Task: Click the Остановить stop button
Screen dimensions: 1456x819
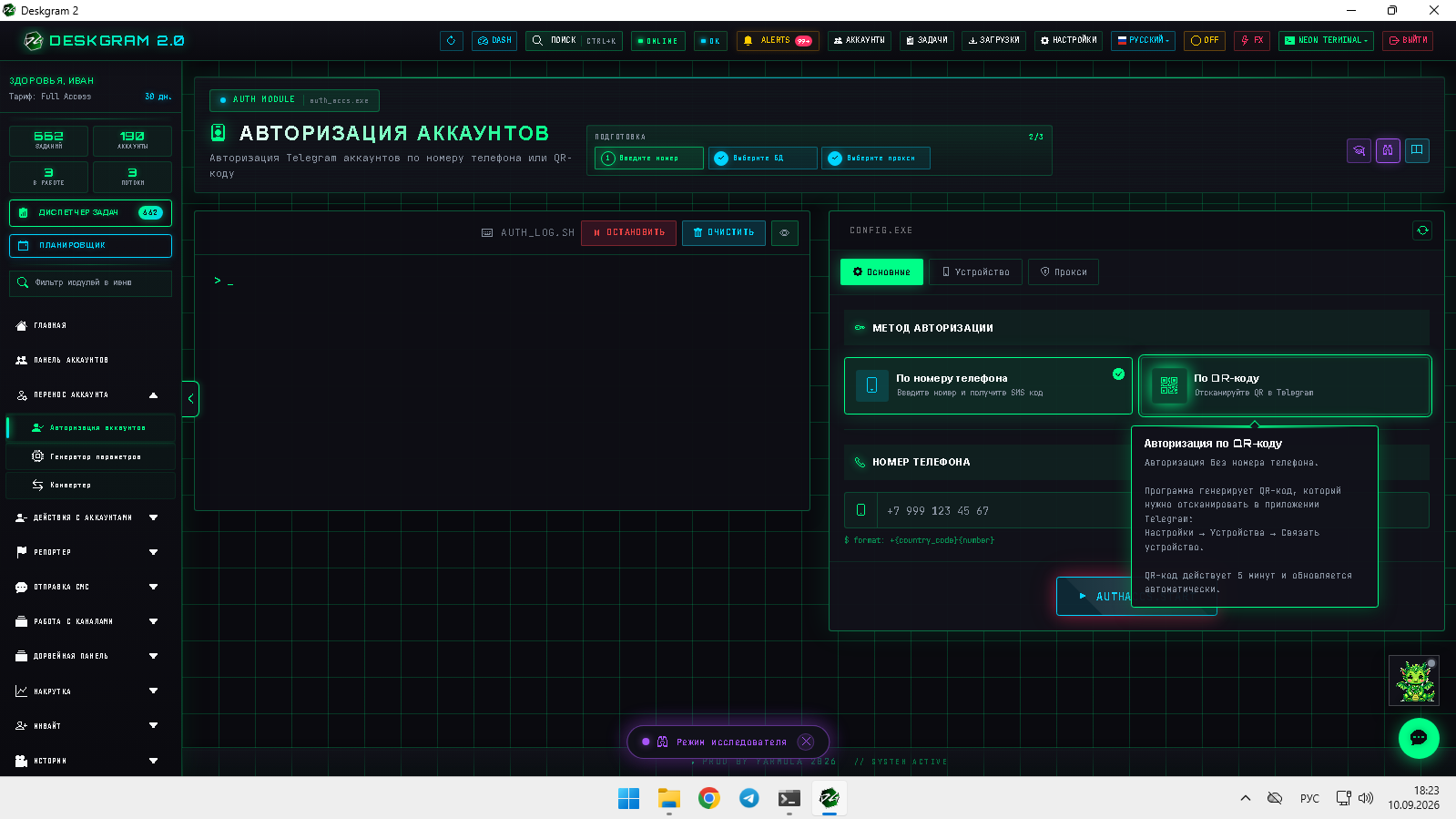Action: pyautogui.click(x=628, y=233)
